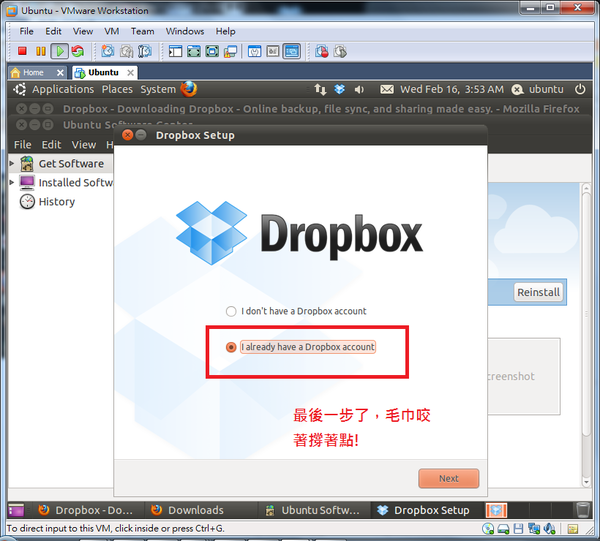Click the sound card icon in VMware status bar

pos(549,529)
